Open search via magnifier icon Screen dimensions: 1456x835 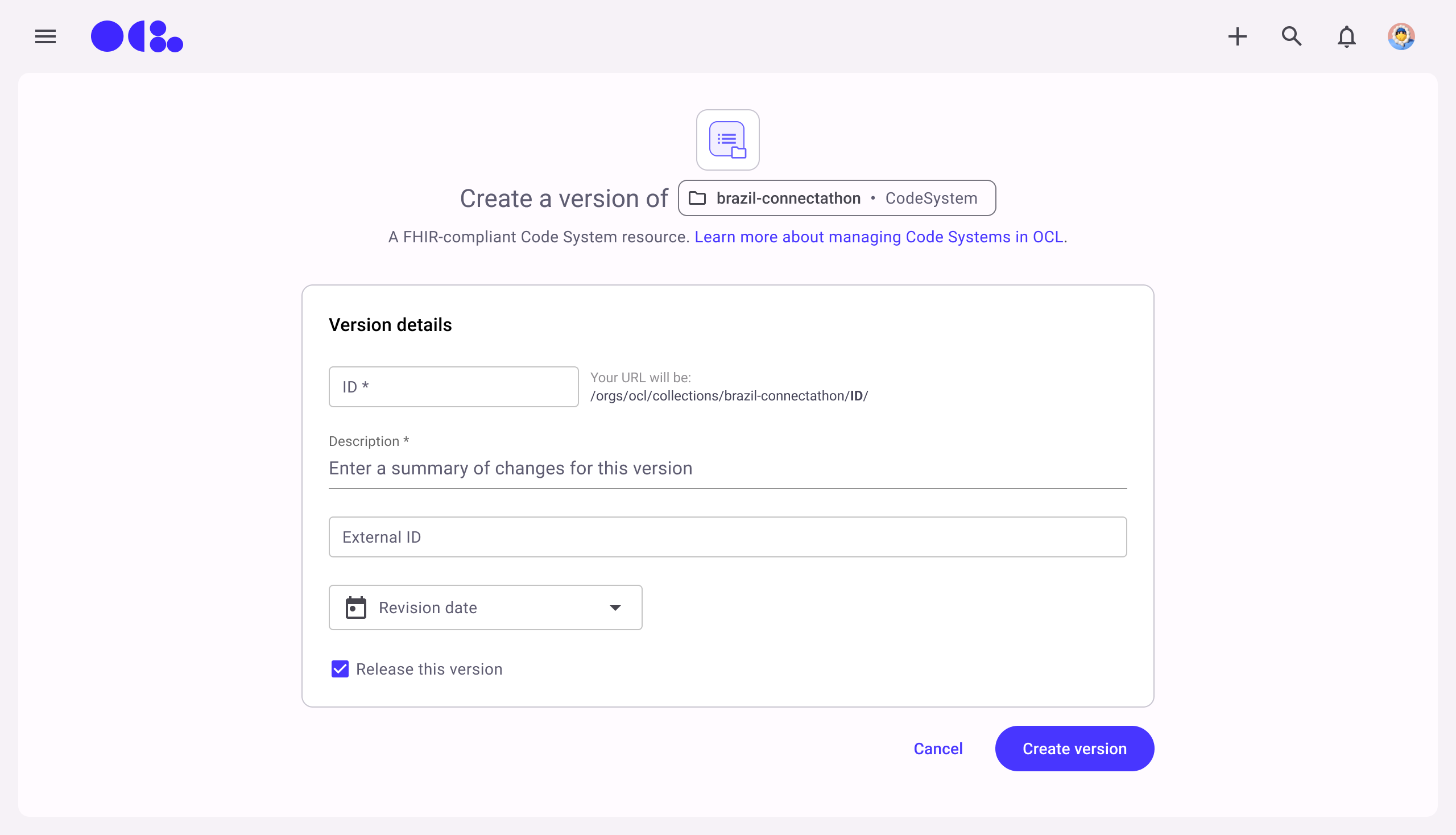pos(1292,37)
